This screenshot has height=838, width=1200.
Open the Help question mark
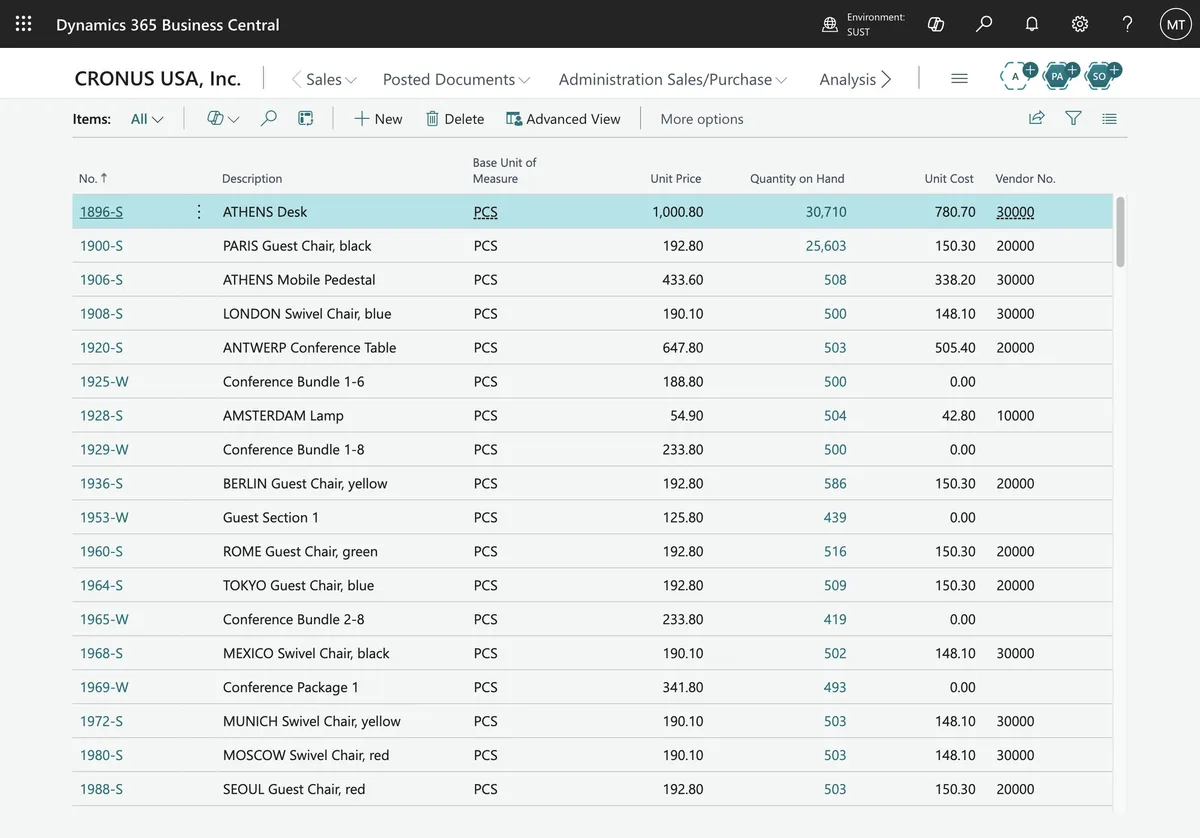(x=1127, y=24)
